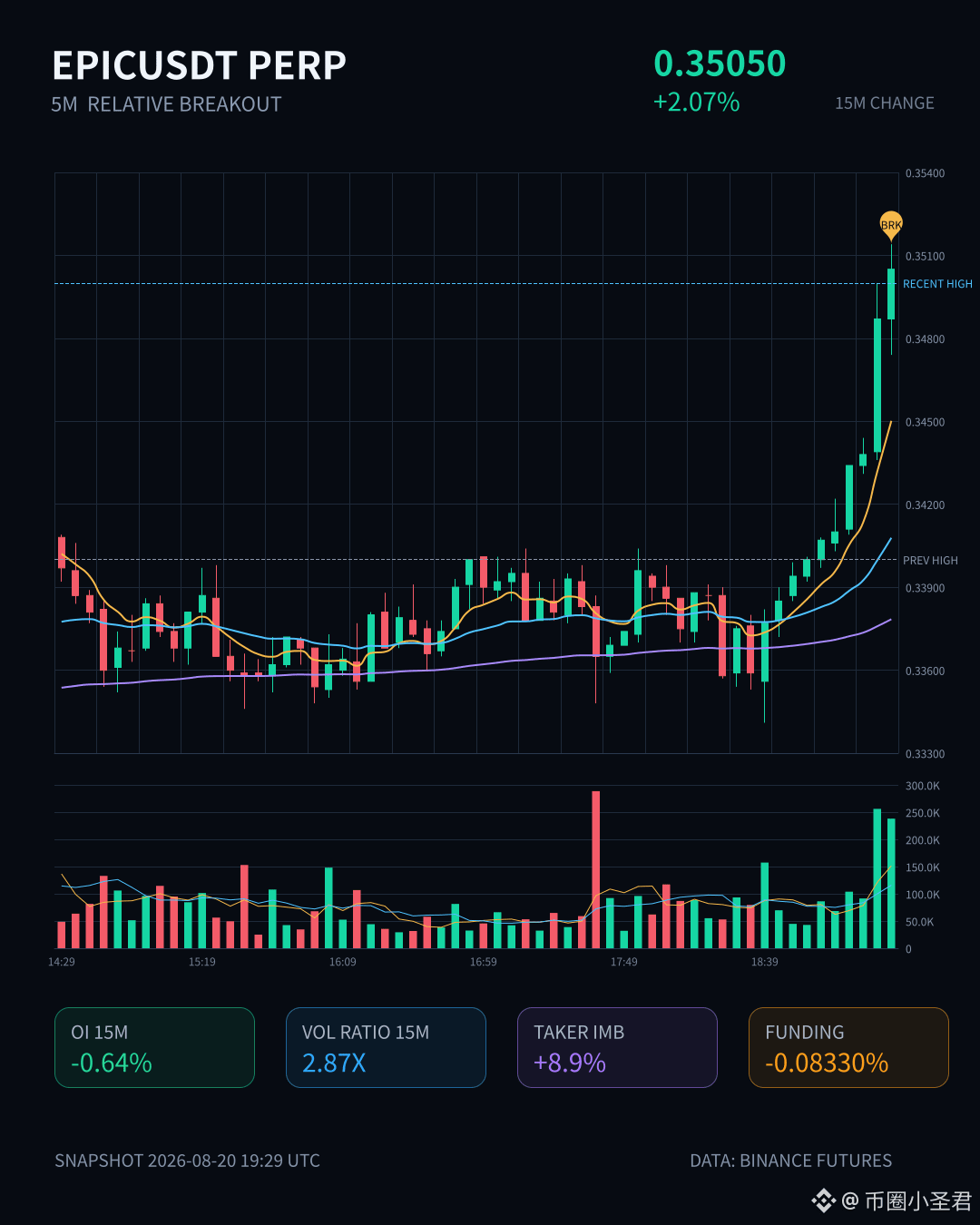Click the 14:29 time label

pos(62,962)
